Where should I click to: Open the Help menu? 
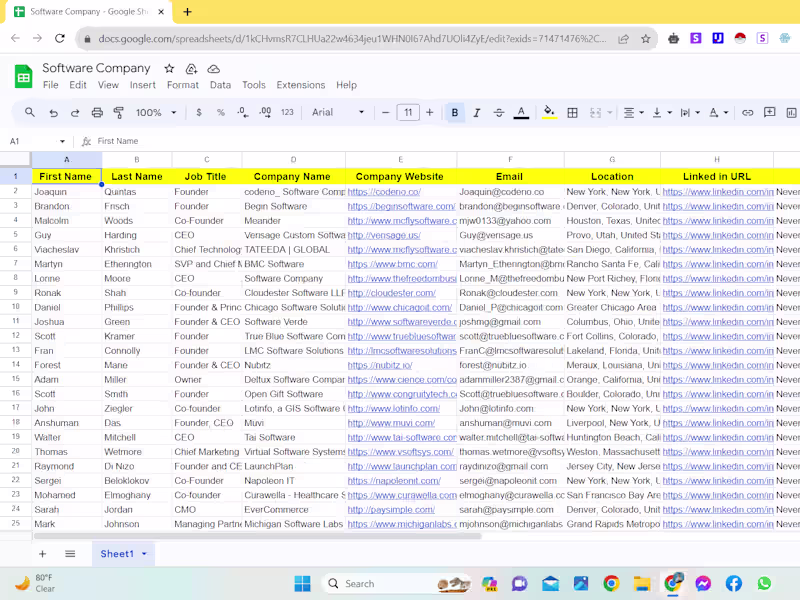pos(346,85)
